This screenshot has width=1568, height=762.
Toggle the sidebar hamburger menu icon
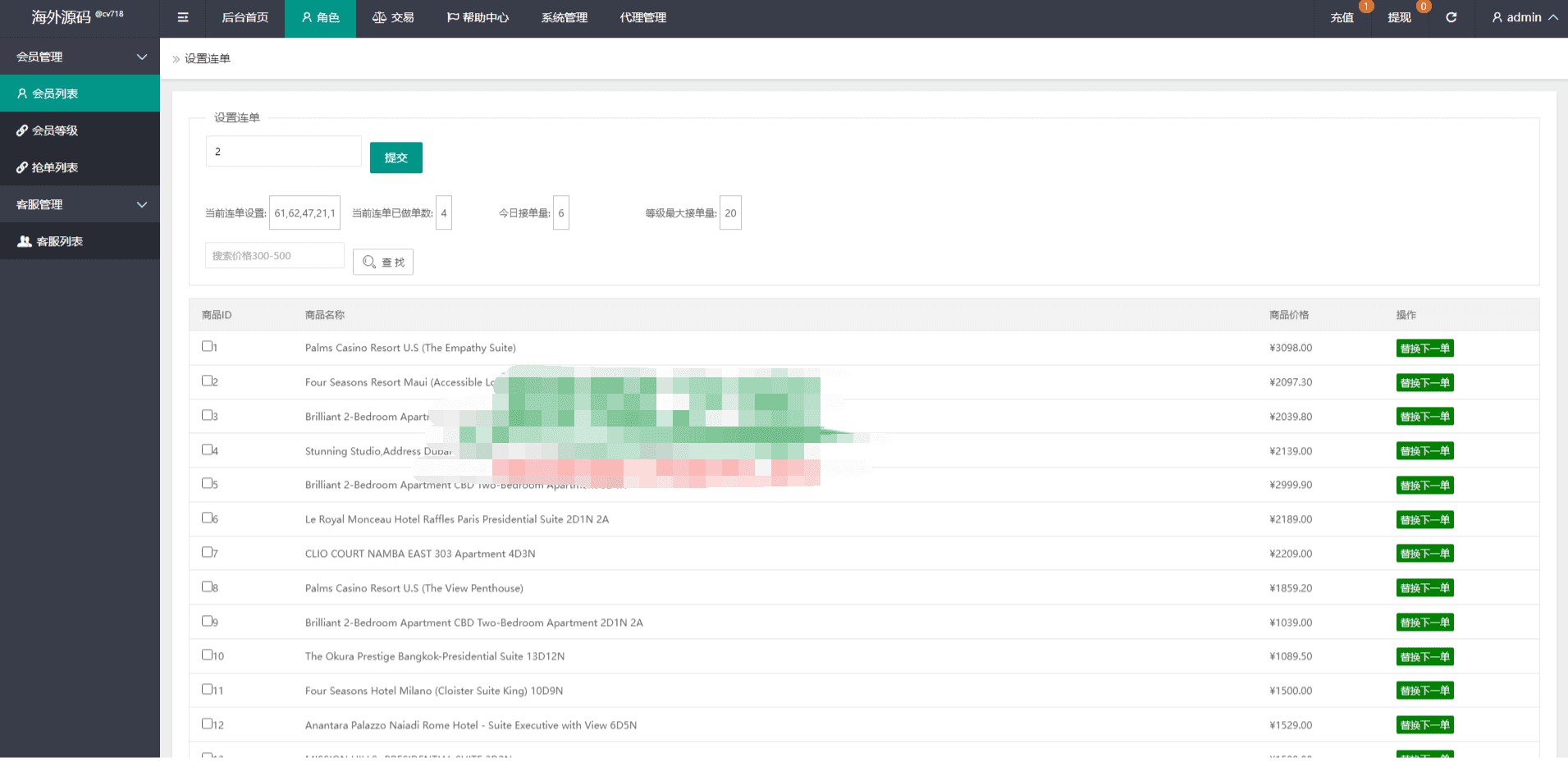pyautogui.click(x=183, y=17)
